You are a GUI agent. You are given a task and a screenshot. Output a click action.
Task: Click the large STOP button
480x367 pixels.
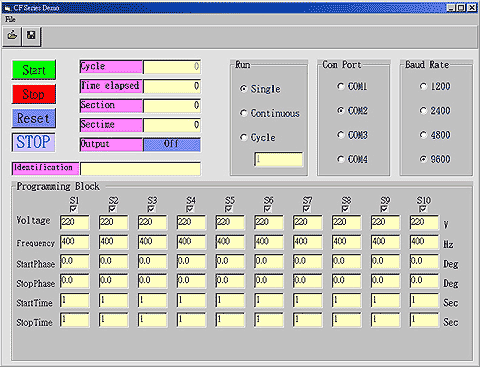pos(33,142)
